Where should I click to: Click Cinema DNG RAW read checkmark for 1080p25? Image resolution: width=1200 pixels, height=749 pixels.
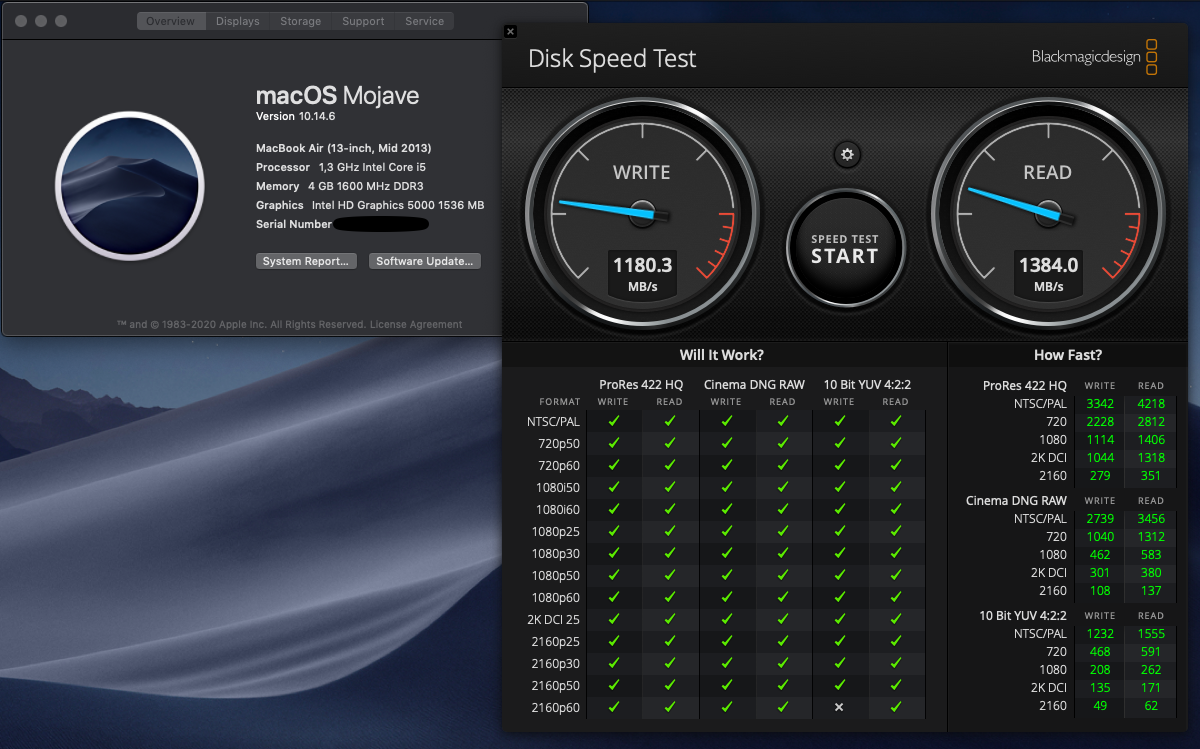point(783,531)
